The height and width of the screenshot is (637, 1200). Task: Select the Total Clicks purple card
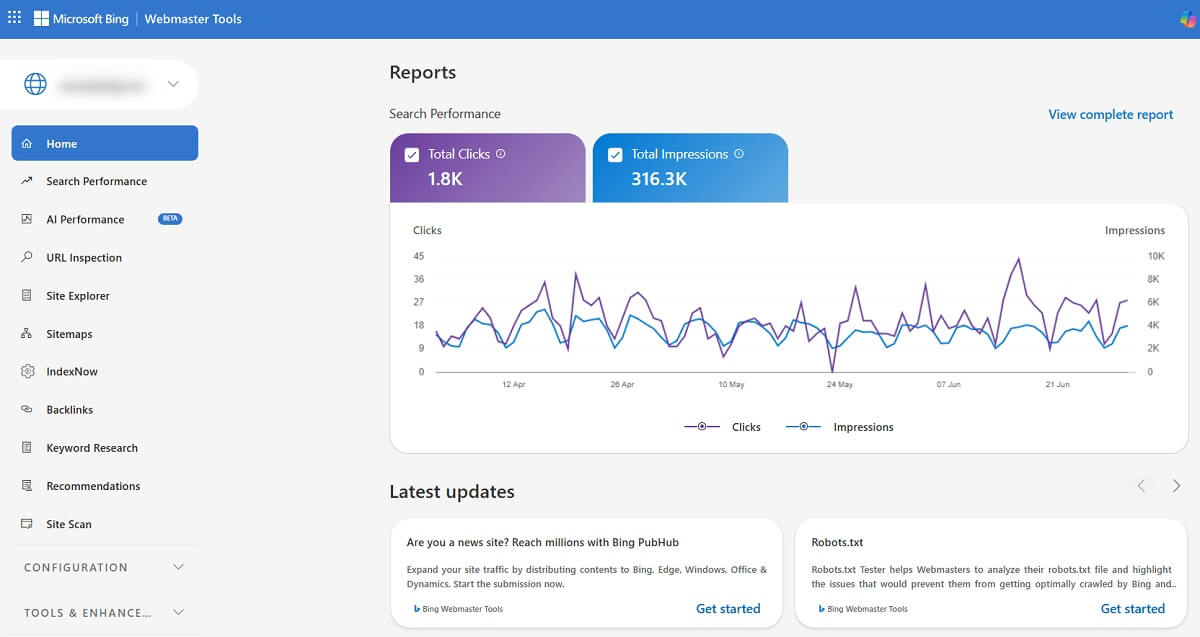(488, 167)
